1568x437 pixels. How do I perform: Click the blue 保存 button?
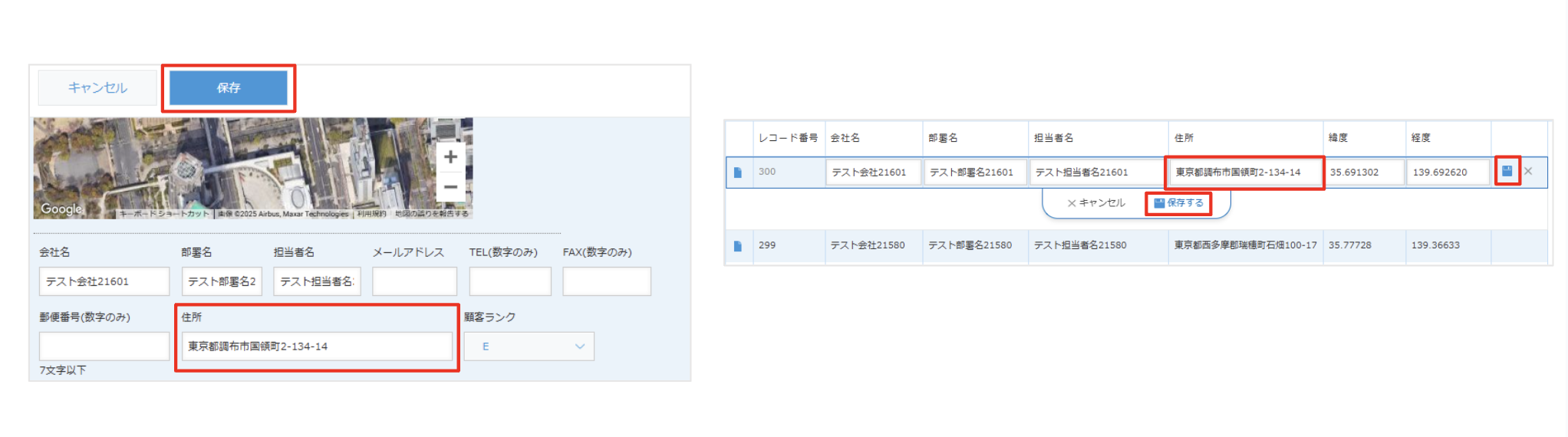(x=229, y=88)
